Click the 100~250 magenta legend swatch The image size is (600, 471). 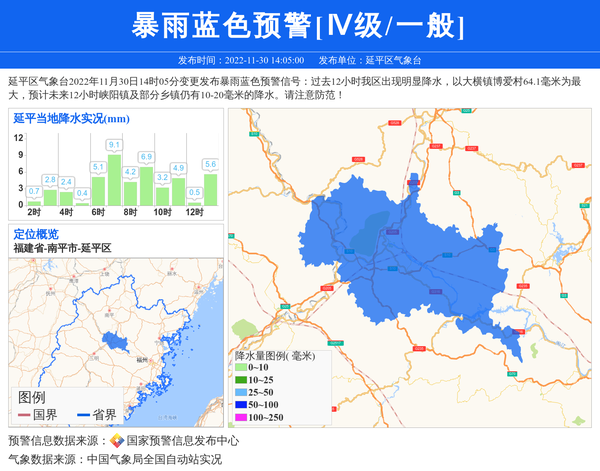coord(241,418)
